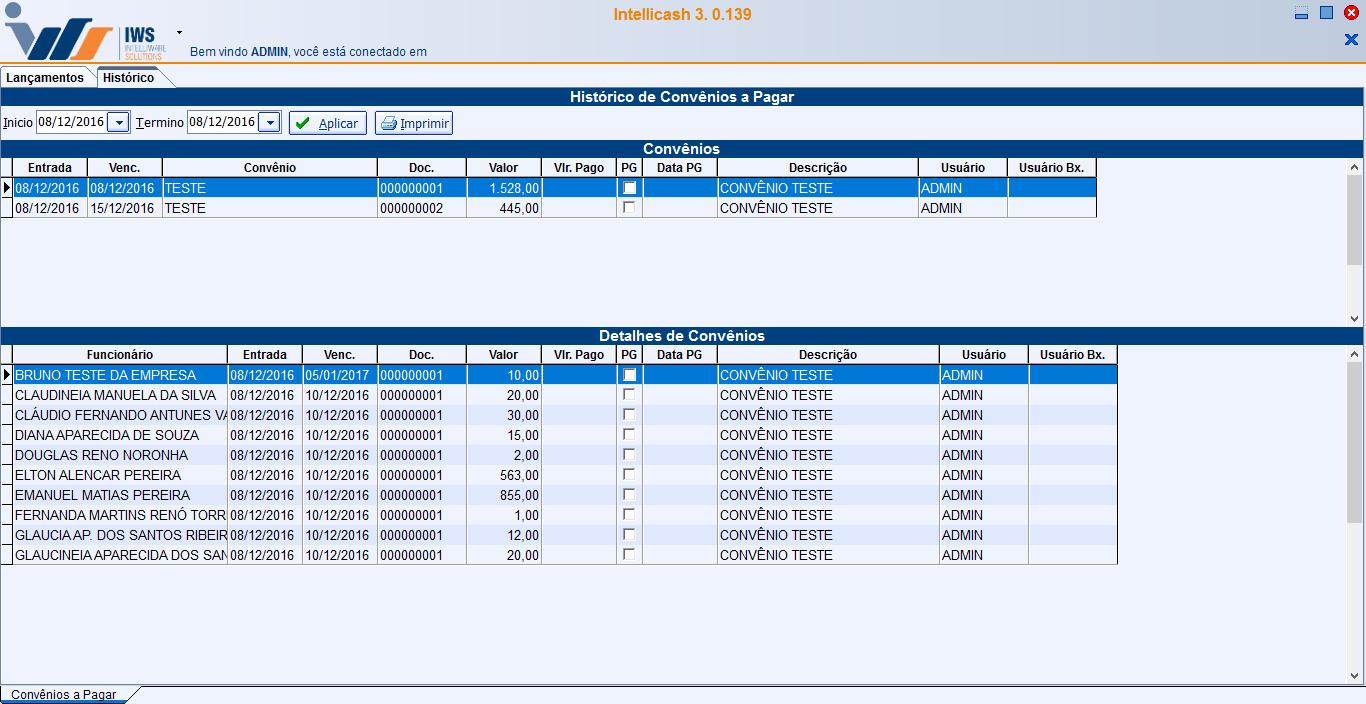Select employee DOUGLAS RENO NORONHA
The width and height of the screenshot is (1366, 704).
point(120,455)
